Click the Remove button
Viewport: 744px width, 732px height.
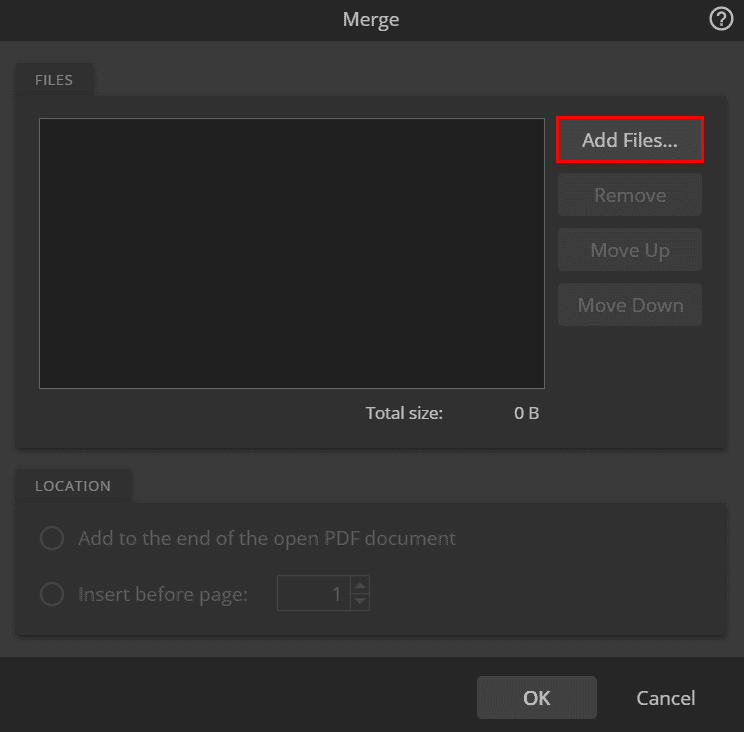pyautogui.click(x=630, y=195)
